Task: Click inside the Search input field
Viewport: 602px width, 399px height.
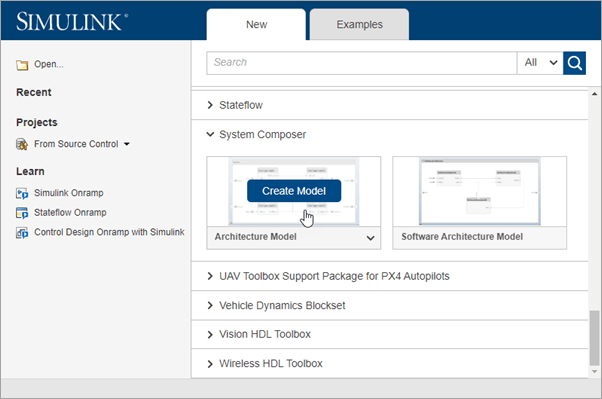Action: [361, 63]
